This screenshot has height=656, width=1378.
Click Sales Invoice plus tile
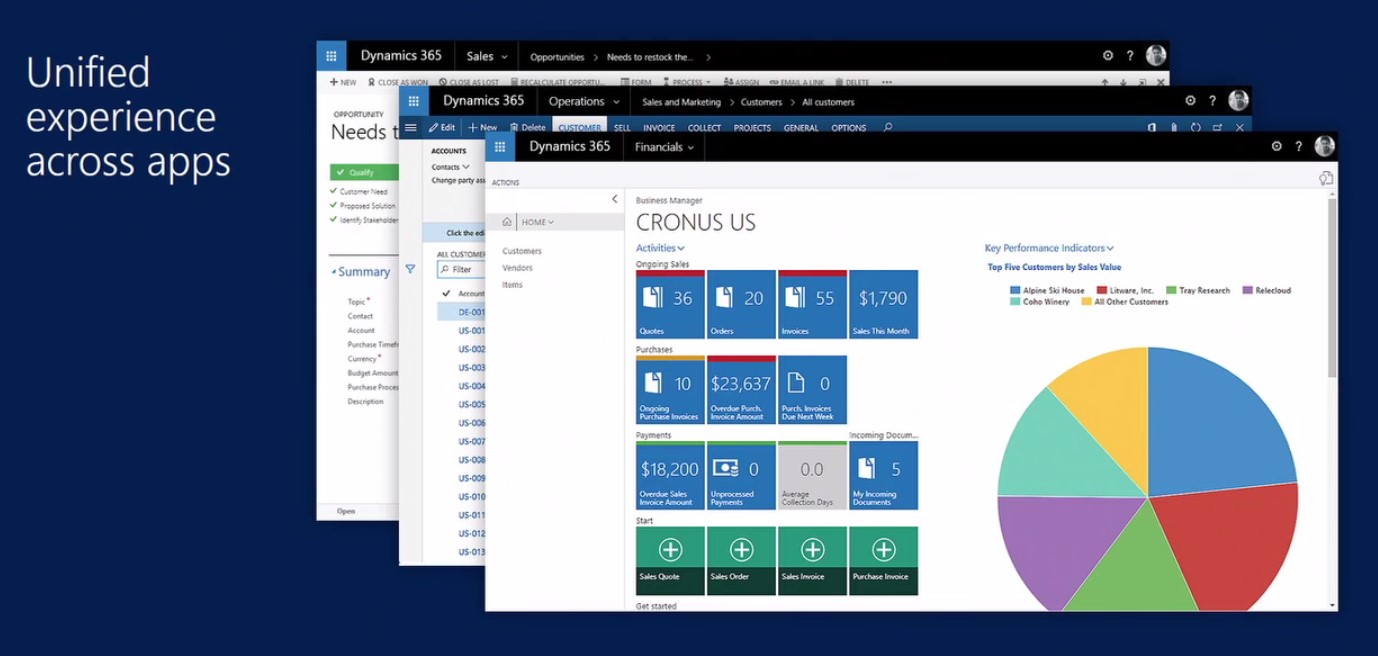click(x=812, y=561)
